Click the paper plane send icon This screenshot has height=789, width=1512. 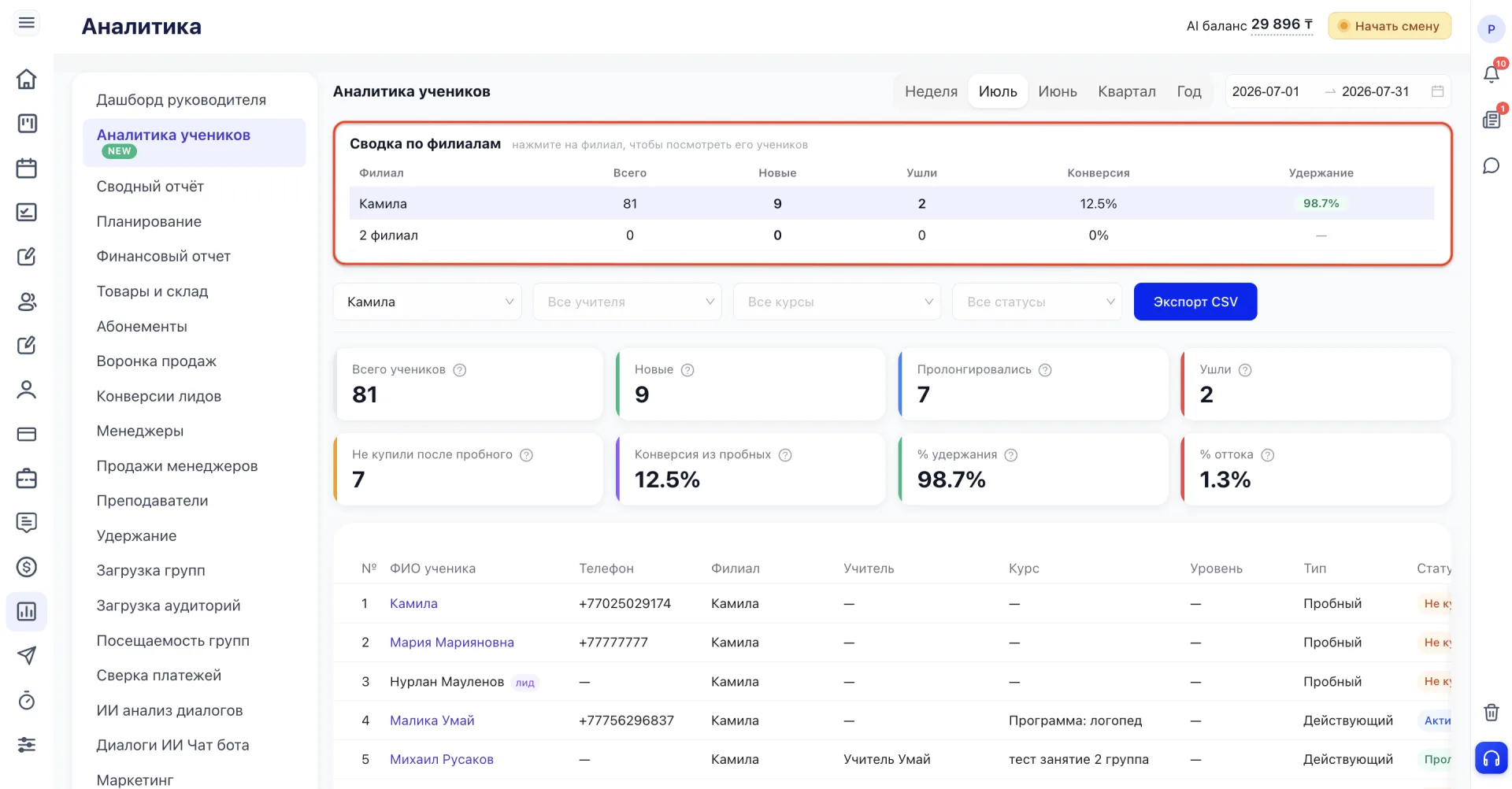[27, 655]
